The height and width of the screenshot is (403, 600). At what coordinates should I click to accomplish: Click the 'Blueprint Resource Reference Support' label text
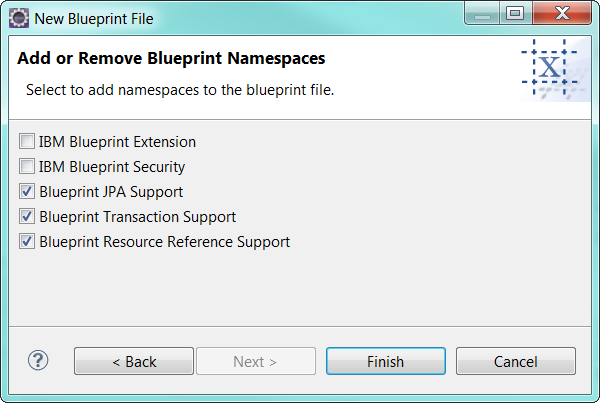164,242
